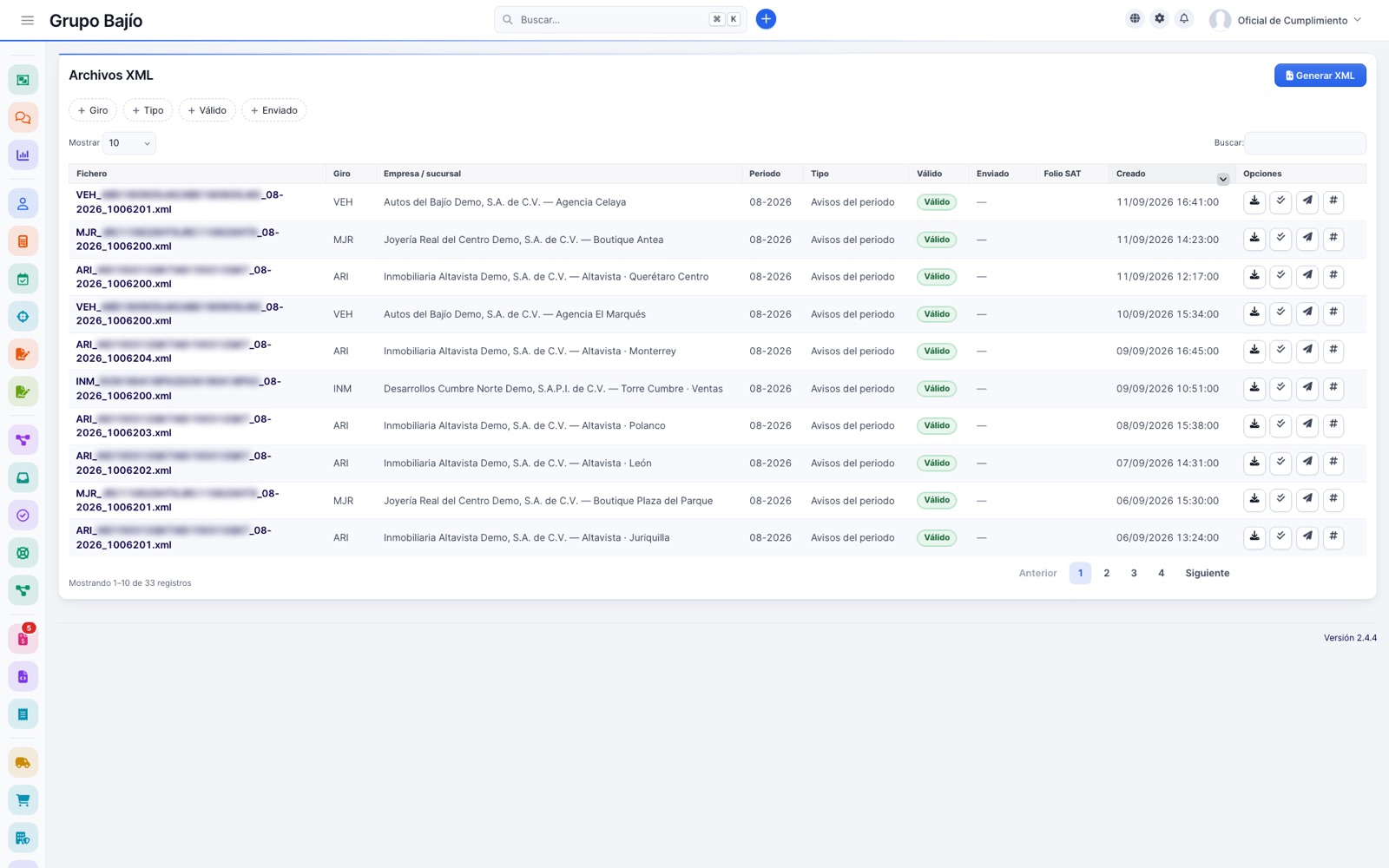
Task: Open the shopping cart sidebar icon
Action: point(23,800)
